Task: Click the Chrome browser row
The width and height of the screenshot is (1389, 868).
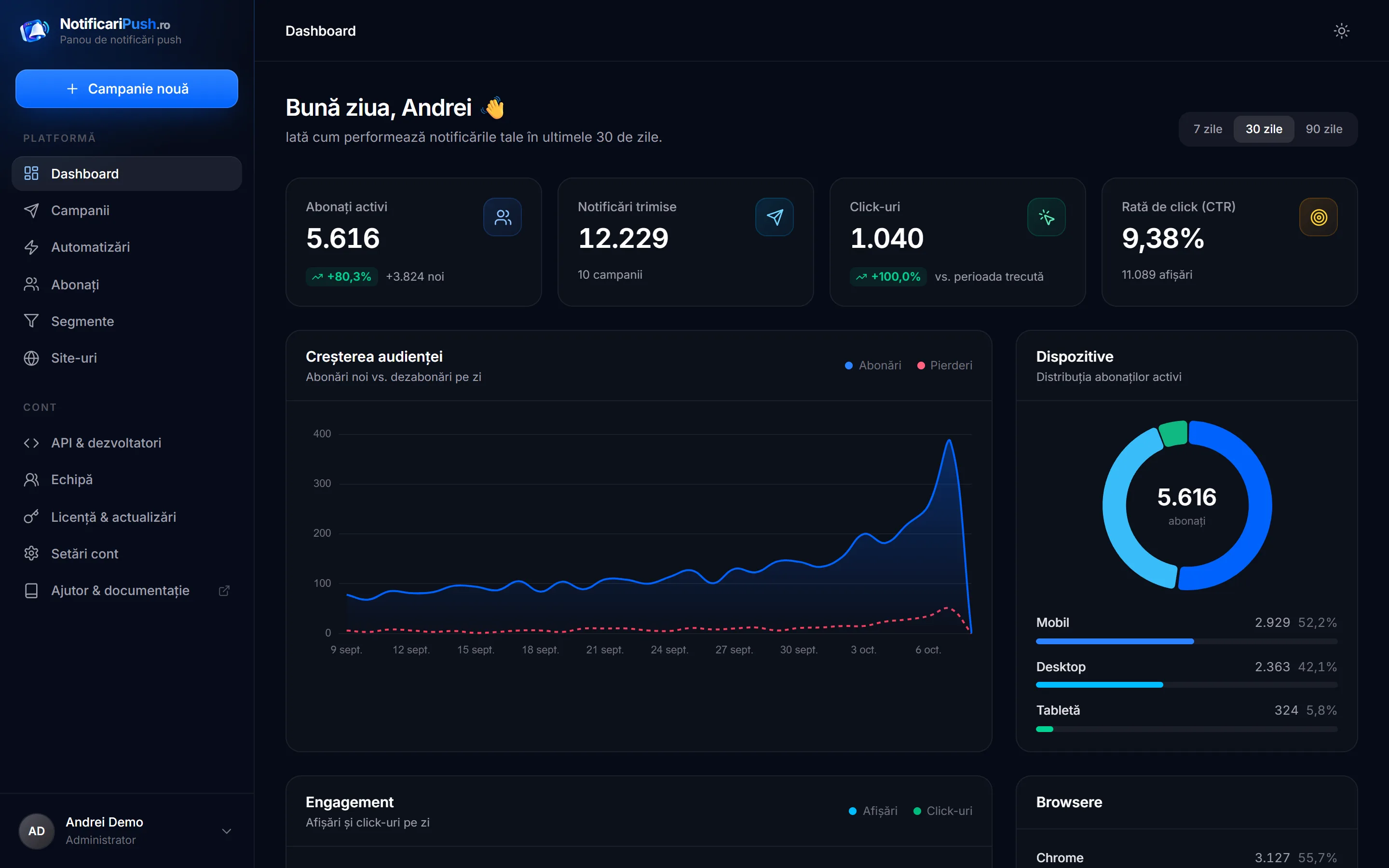Action: (1186, 858)
